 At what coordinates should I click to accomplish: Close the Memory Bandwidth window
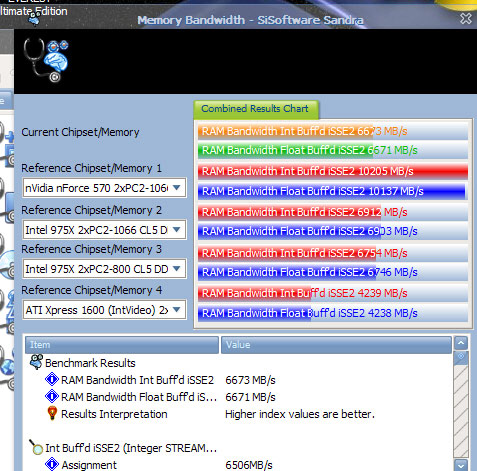coord(466,18)
